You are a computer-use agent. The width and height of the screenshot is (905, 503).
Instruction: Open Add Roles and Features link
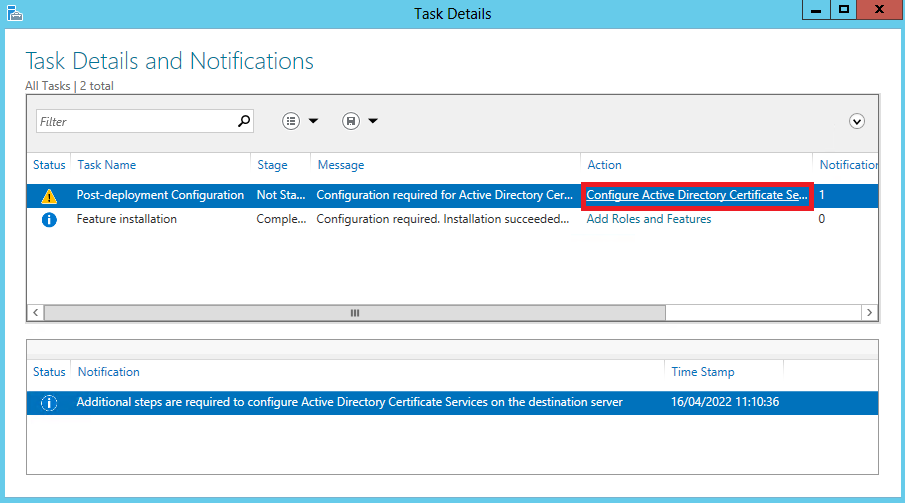(649, 219)
